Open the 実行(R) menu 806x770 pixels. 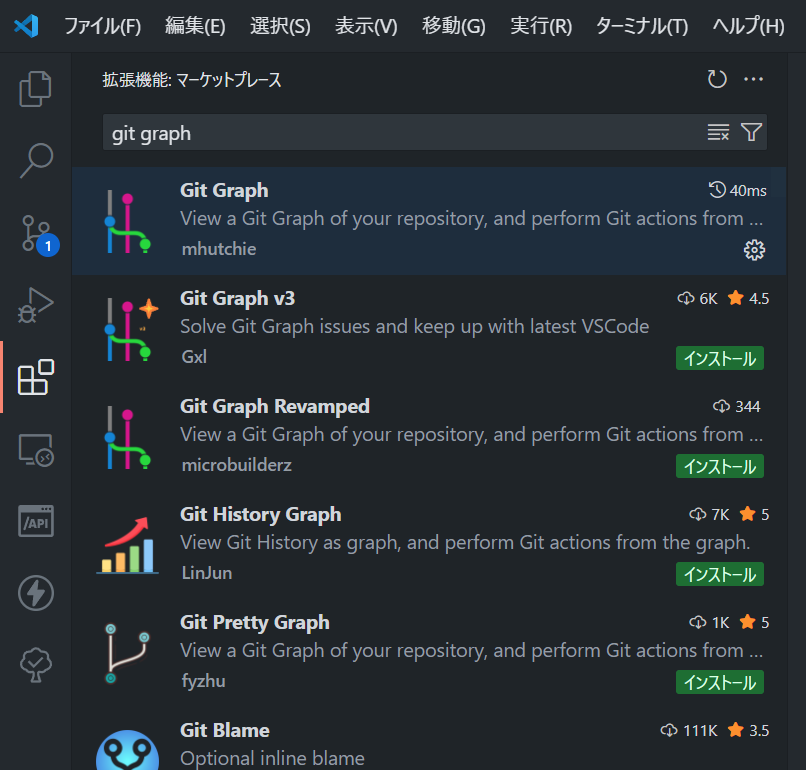(541, 26)
